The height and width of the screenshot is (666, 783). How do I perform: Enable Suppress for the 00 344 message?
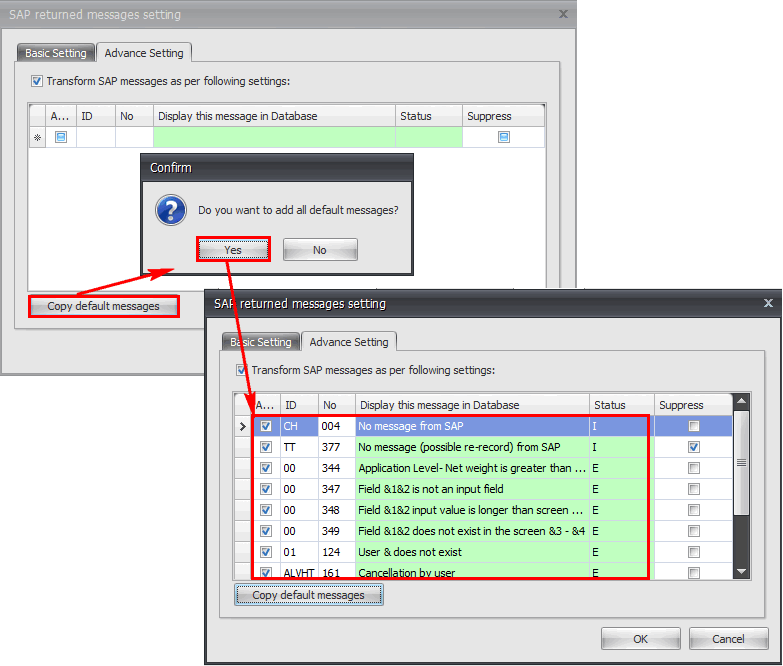pos(694,468)
